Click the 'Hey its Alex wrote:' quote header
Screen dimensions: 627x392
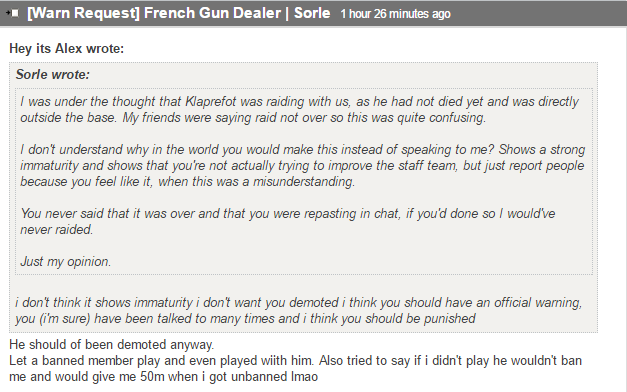tap(67, 48)
